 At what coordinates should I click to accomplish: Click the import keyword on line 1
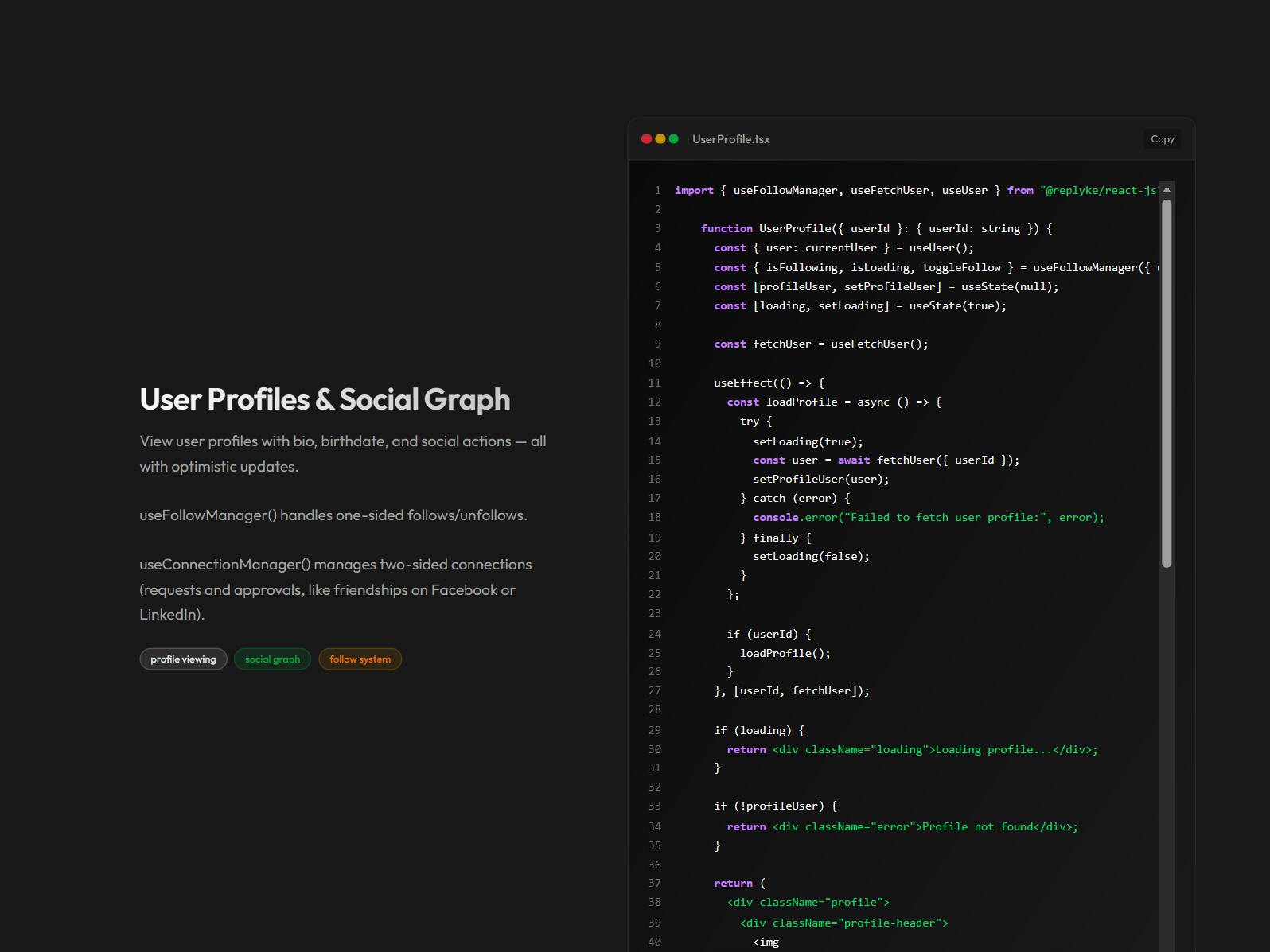click(694, 191)
